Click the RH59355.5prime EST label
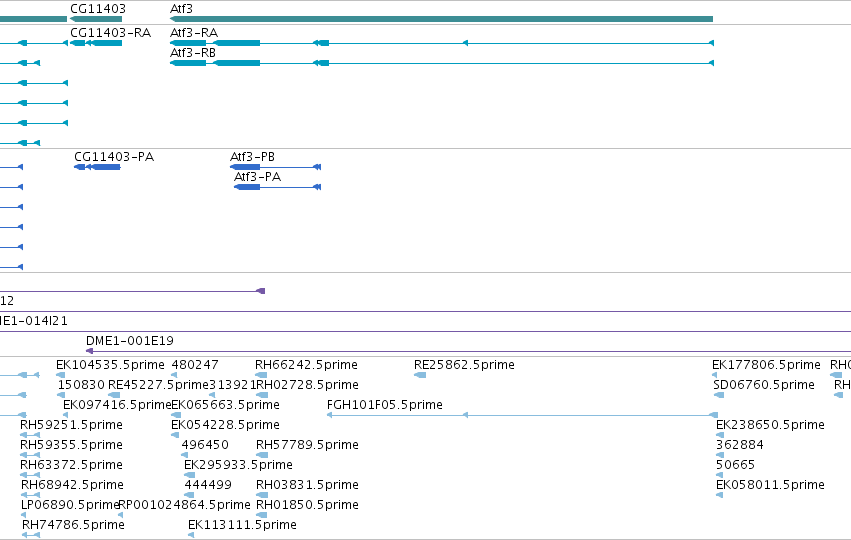Image resolution: width=851 pixels, height=540 pixels. coord(72,445)
